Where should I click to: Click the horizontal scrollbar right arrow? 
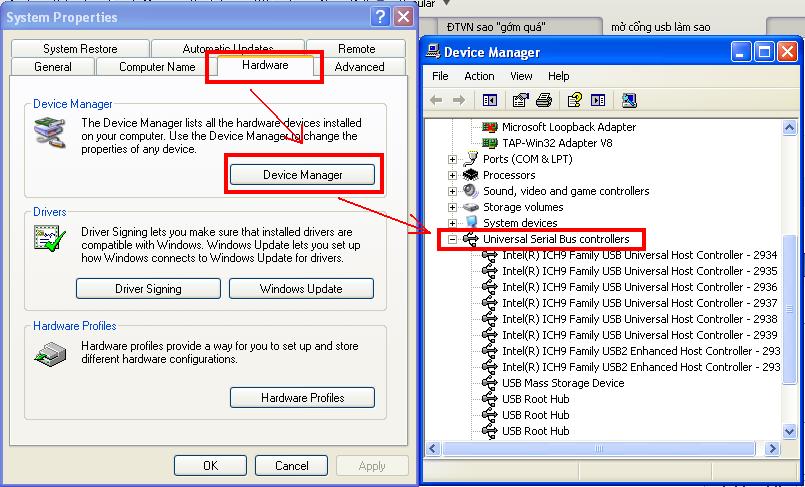coord(772,449)
